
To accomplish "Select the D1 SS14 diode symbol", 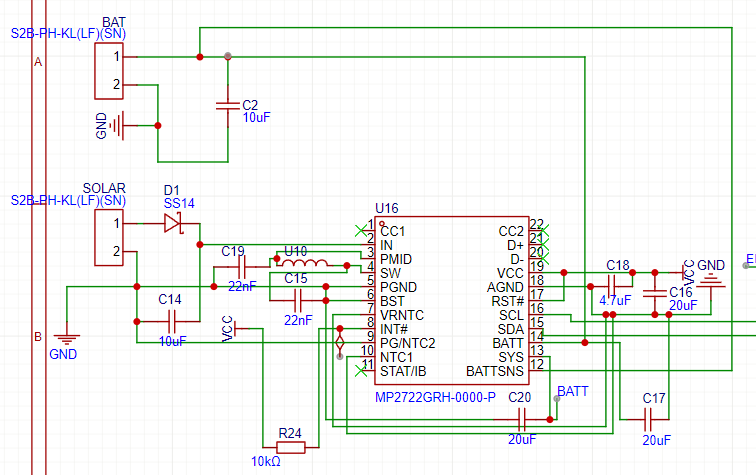I will click(173, 223).
